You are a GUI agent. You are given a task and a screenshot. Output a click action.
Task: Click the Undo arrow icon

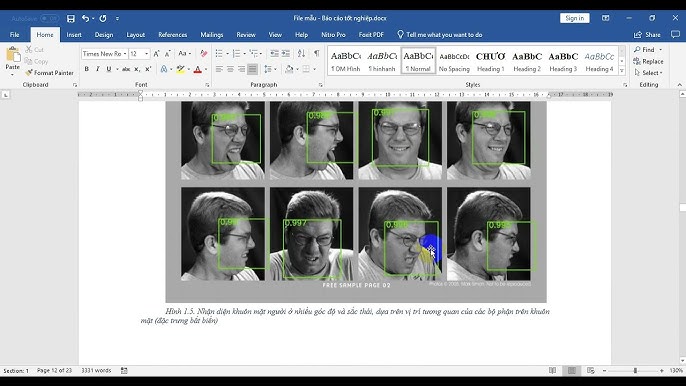coord(85,18)
